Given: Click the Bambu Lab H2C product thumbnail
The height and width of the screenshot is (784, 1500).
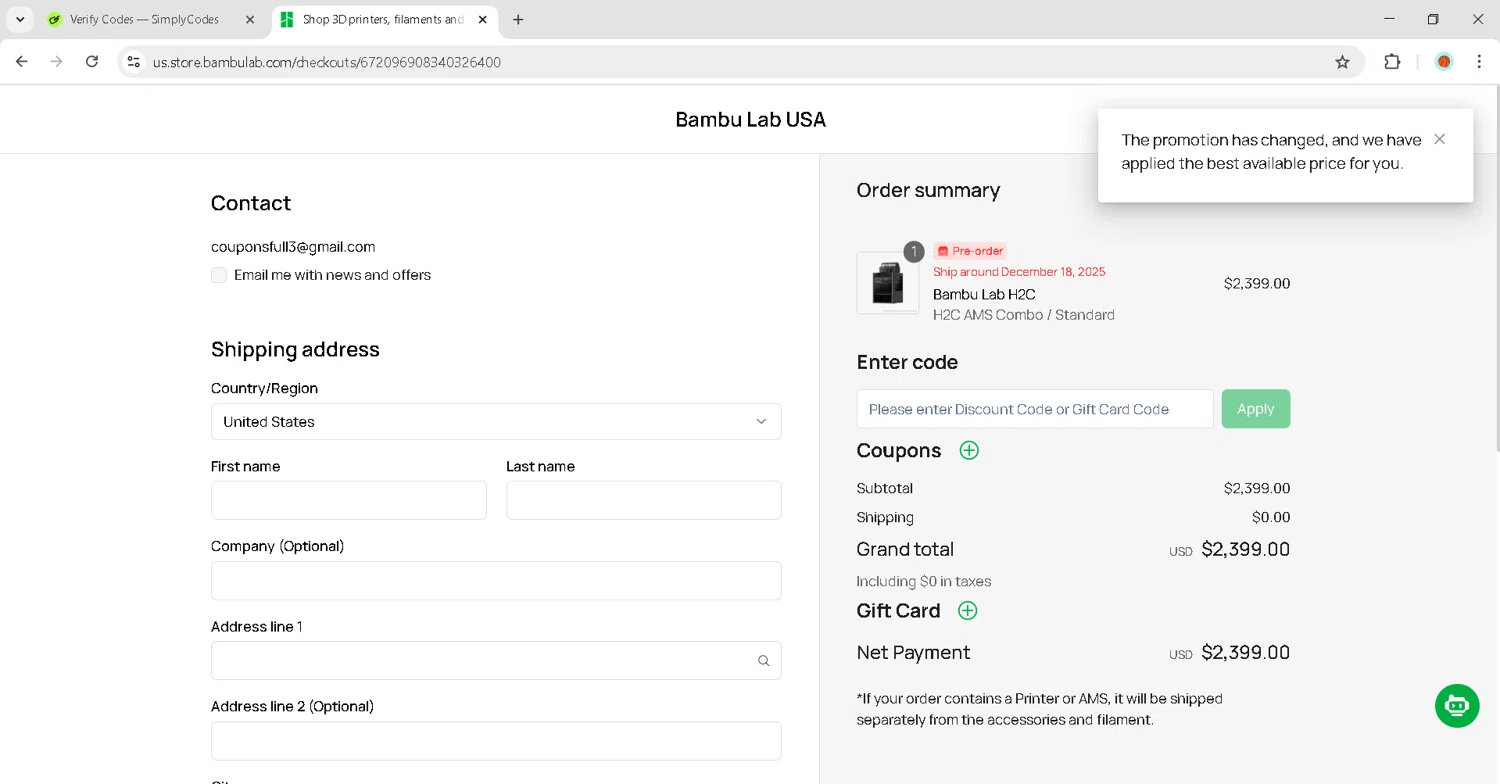Looking at the screenshot, I should 888,283.
